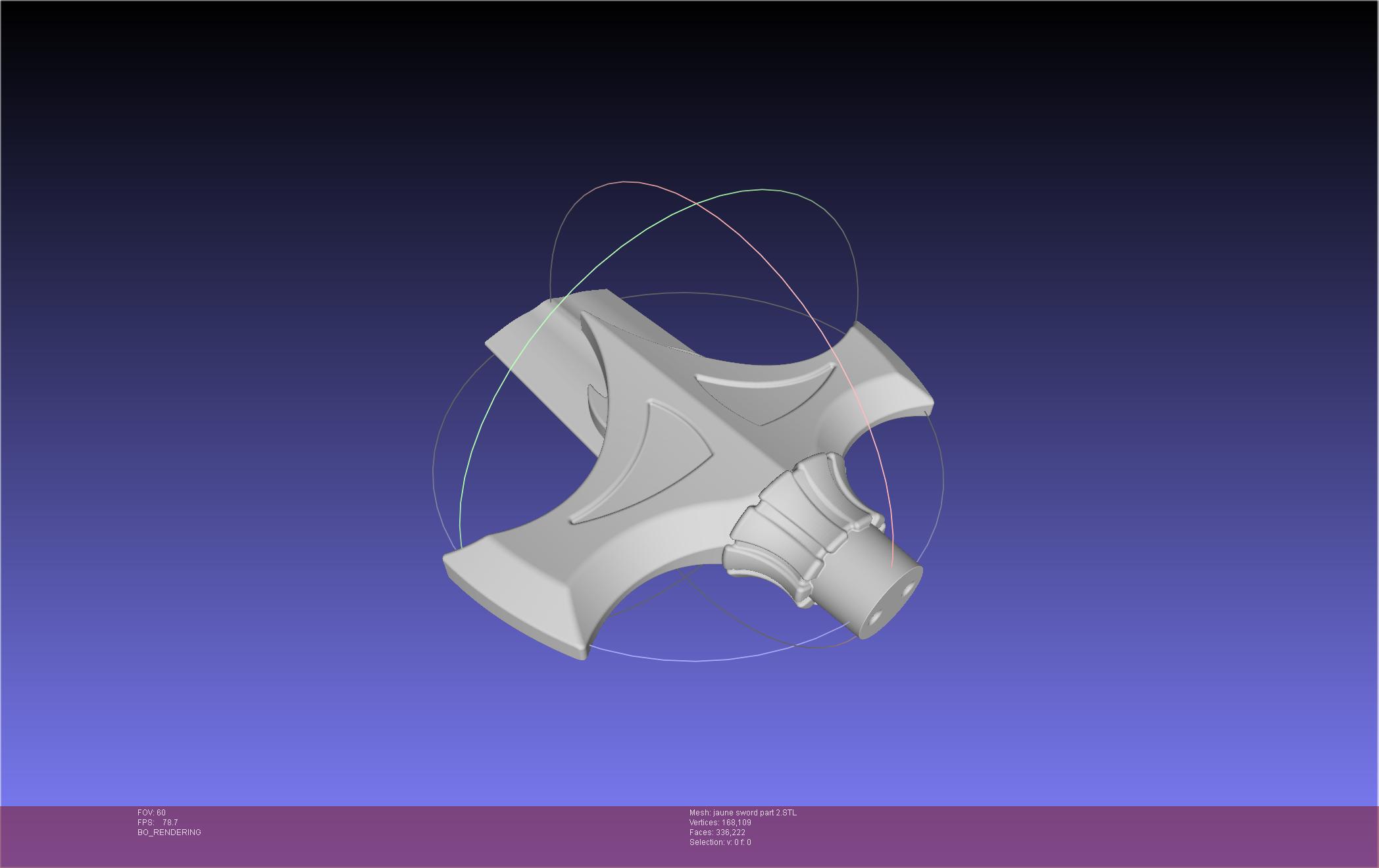
Task: Click the 'Faces: 336,222' readout
Action: (x=717, y=832)
